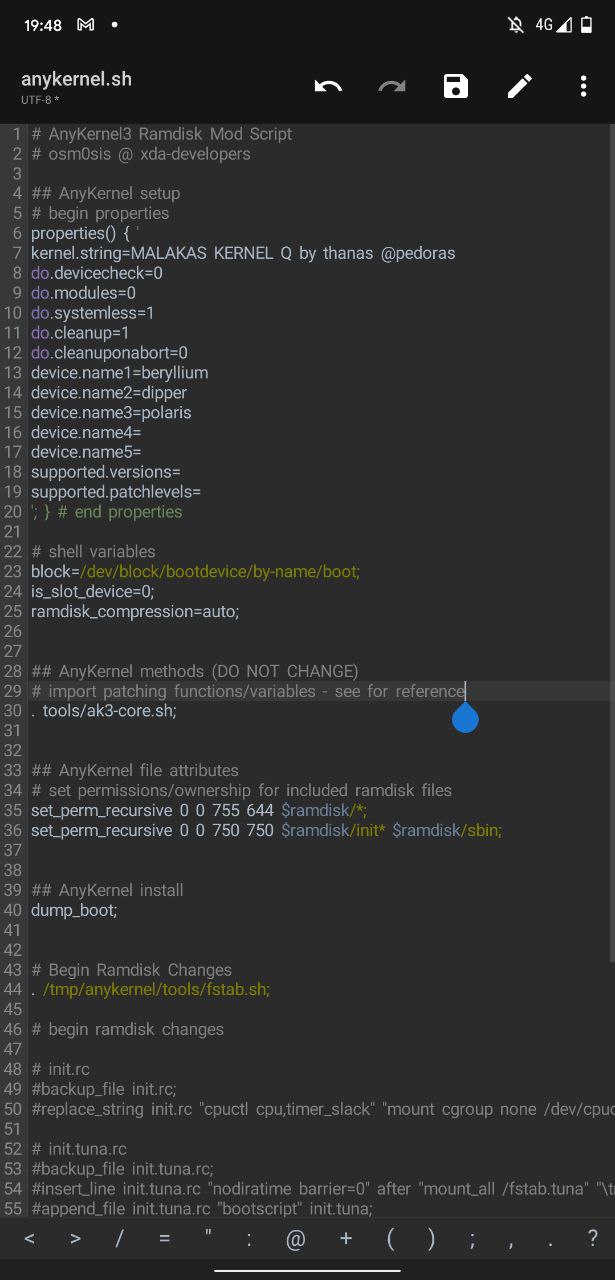615x1280 pixels.
Task: Tap the '## AnyKernel methods (DO NOT CHANGE)' comment
Action: 195,671
